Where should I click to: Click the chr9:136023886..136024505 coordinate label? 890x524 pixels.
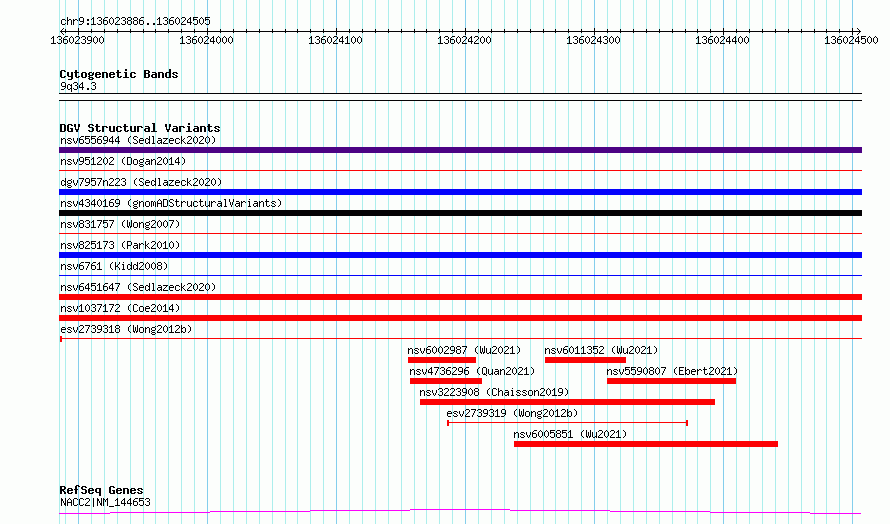click(x=135, y=21)
